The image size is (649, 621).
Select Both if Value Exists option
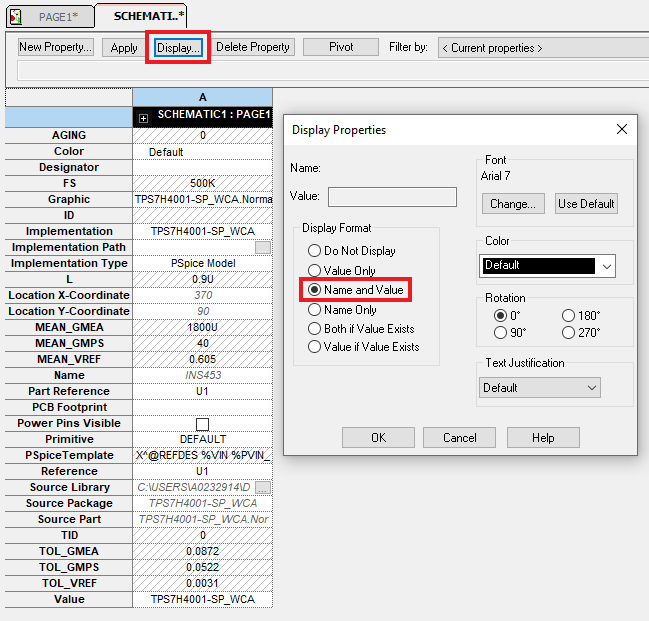coord(315,328)
